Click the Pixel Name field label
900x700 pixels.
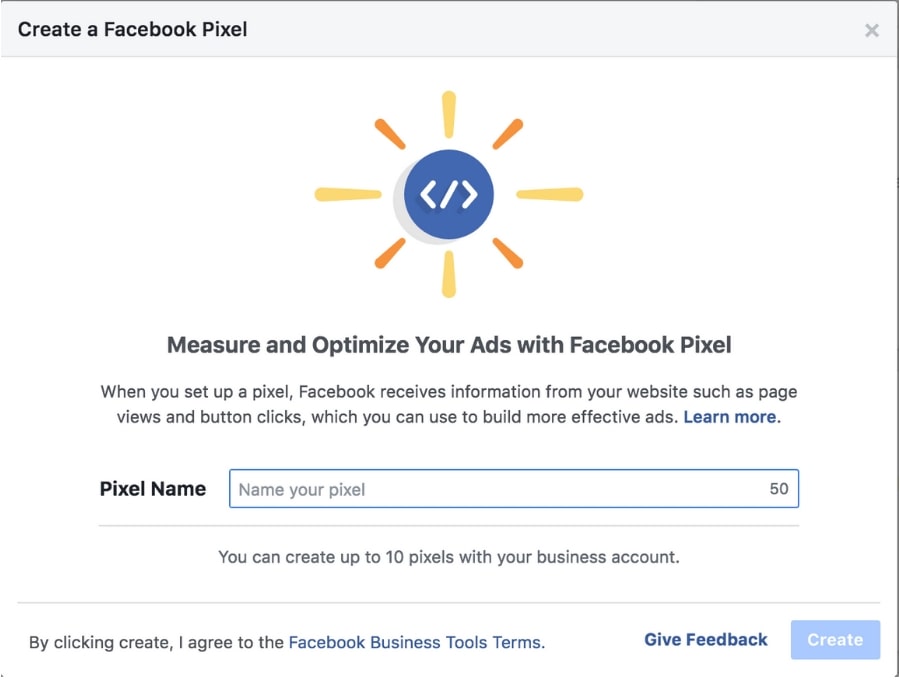[x=153, y=489]
